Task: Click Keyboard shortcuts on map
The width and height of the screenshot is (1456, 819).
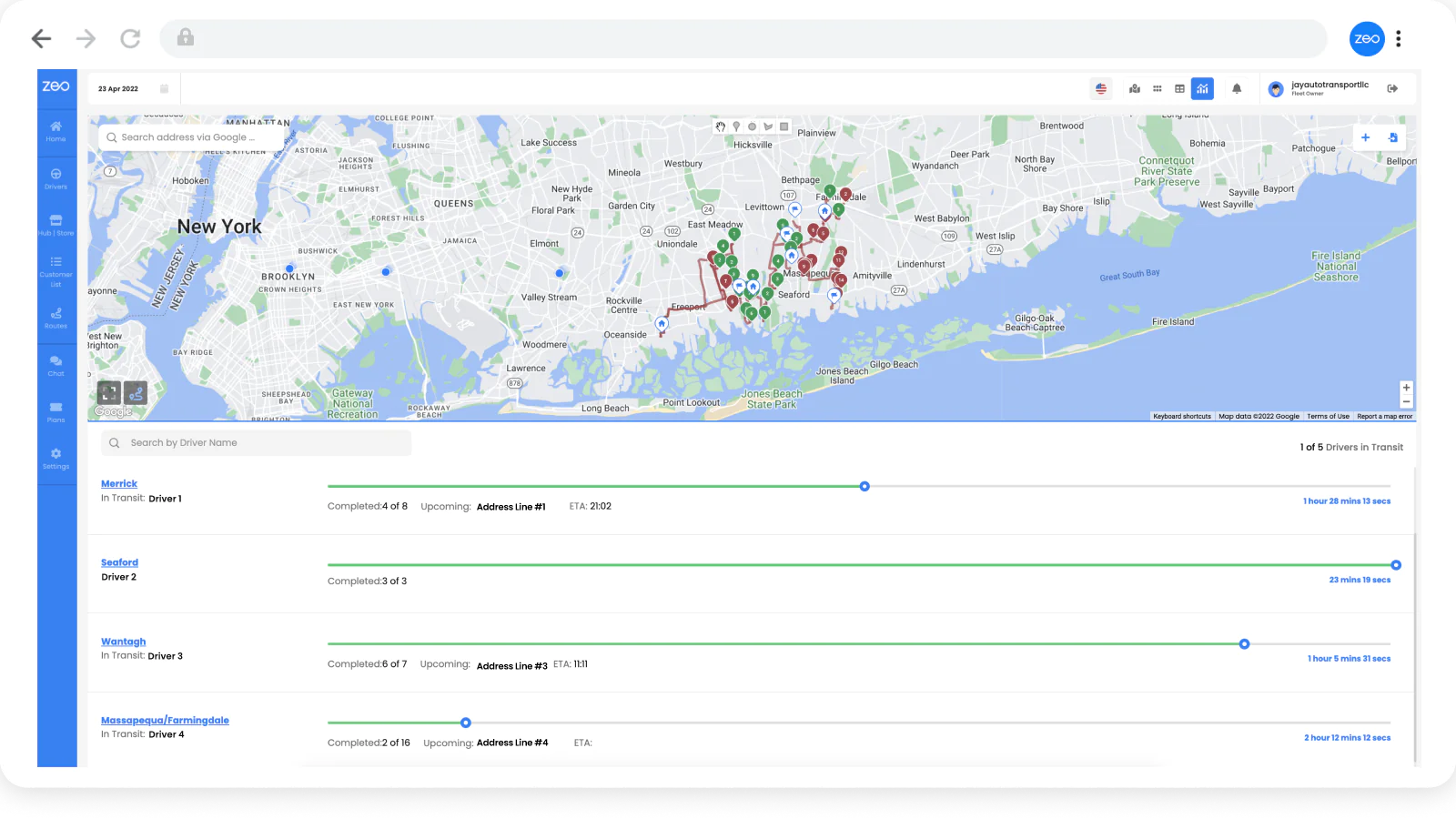Action: point(1182,417)
